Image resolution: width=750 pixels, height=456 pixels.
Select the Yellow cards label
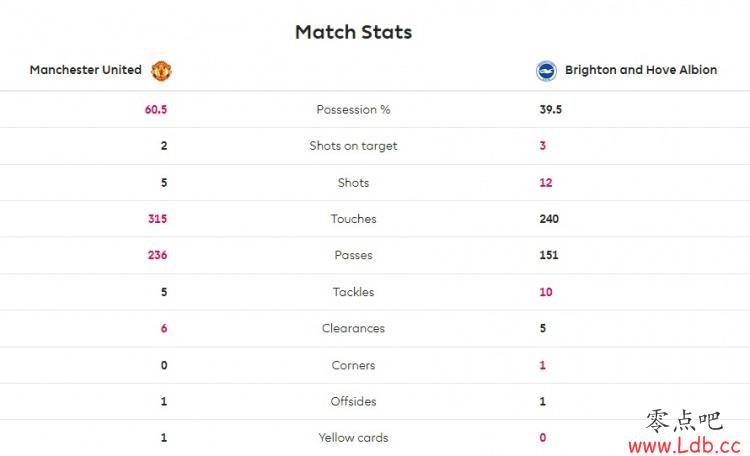click(353, 438)
